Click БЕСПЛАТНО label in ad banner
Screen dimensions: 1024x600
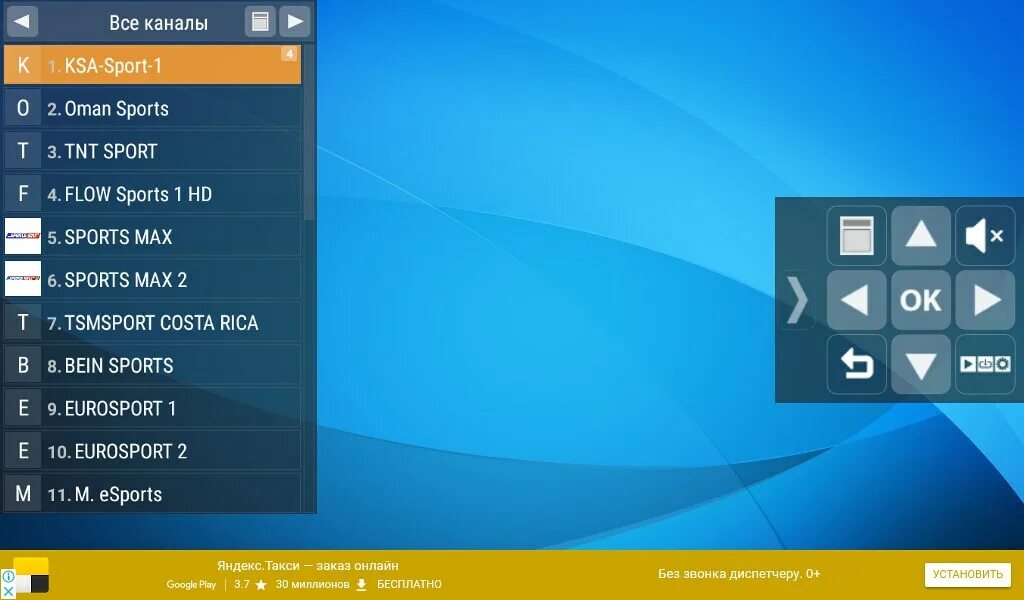[x=409, y=584]
